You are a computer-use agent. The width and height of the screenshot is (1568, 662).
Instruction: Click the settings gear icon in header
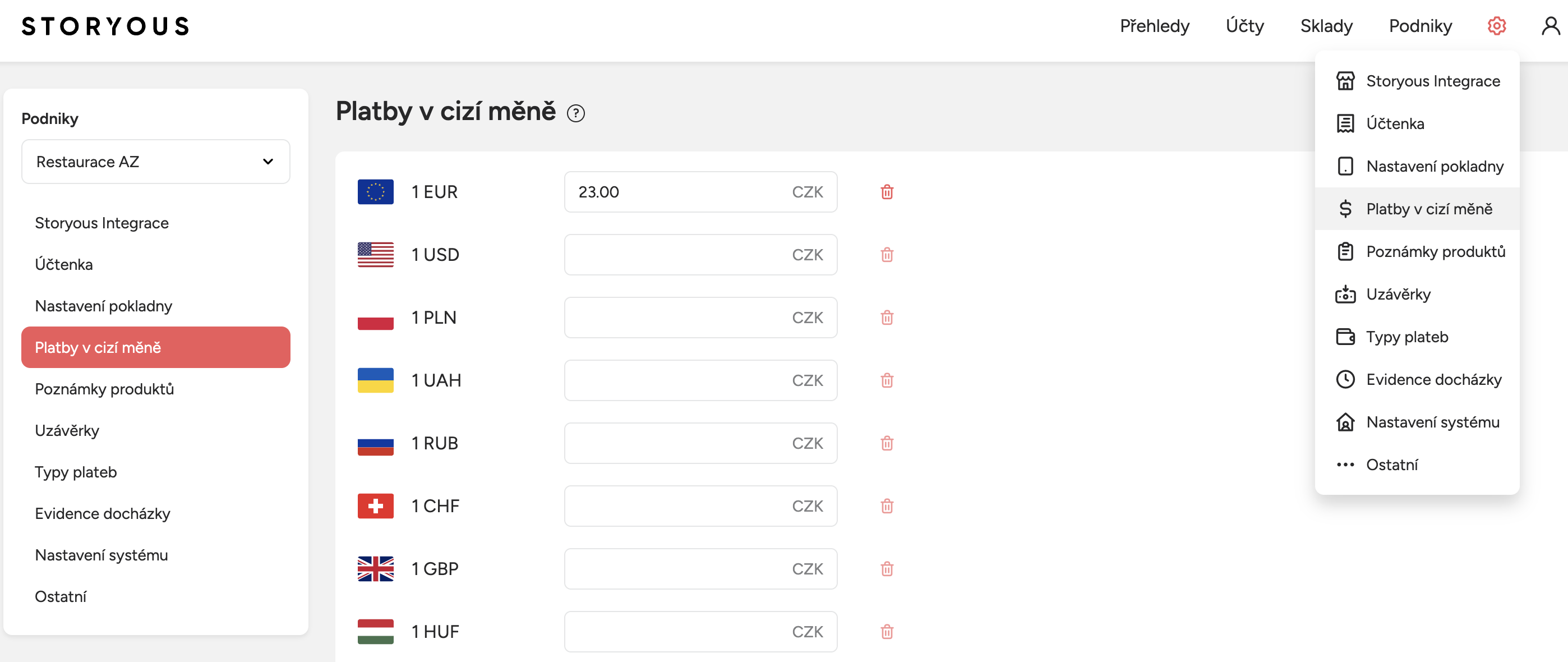[x=1496, y=26]
